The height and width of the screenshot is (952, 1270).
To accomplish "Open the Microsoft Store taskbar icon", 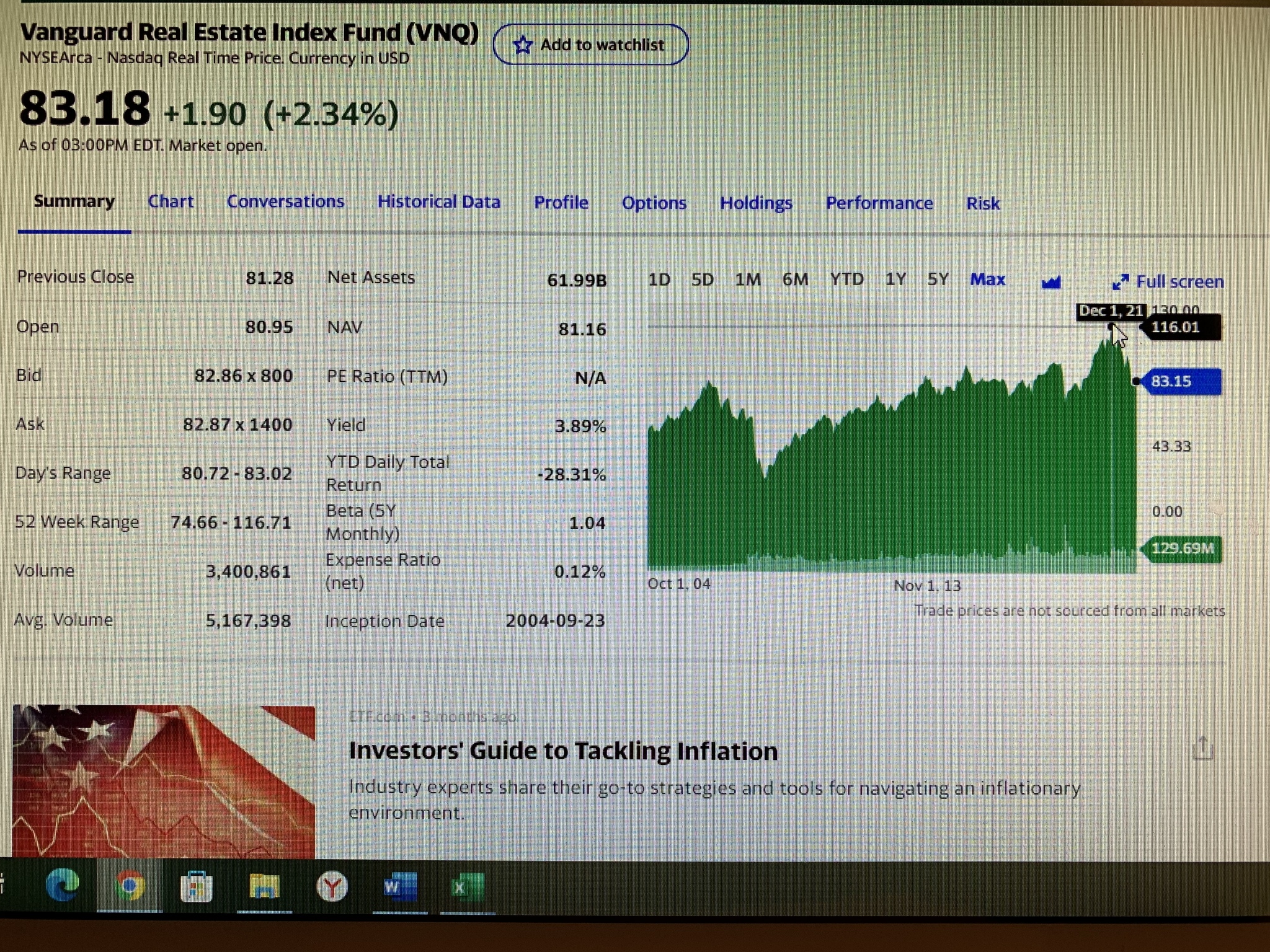I will click(x=197, y=887).
